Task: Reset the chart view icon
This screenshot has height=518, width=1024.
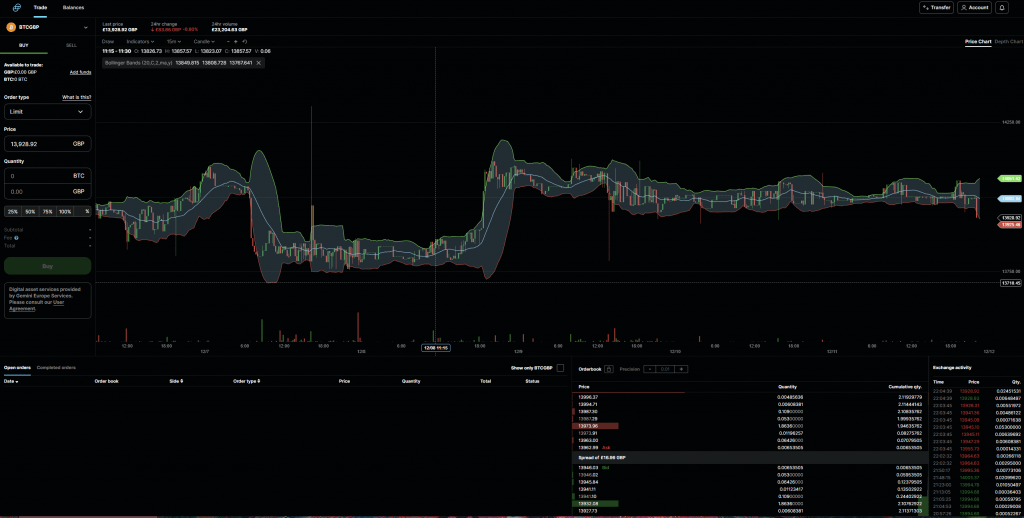Action: 246,42
